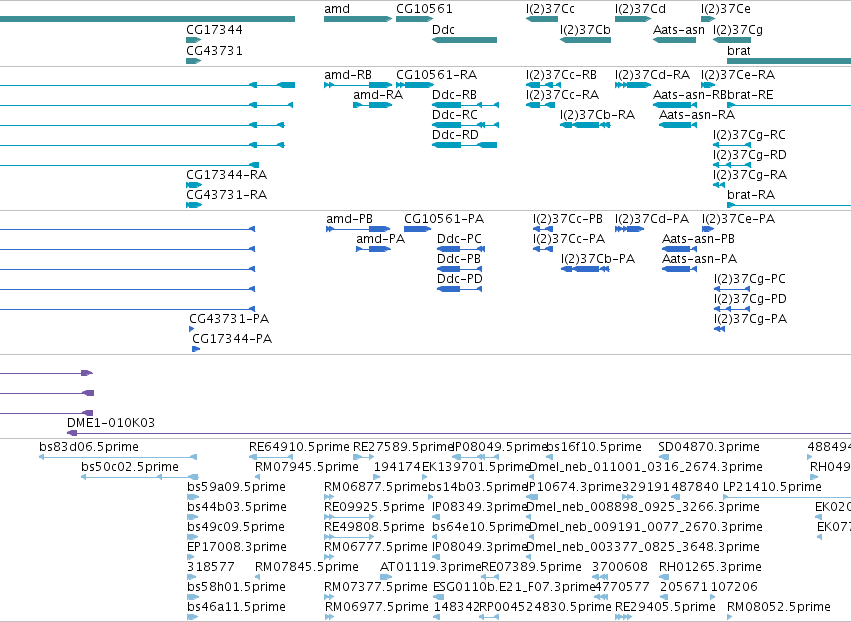Click the CG10561 gene label

(x=424, y=9)
